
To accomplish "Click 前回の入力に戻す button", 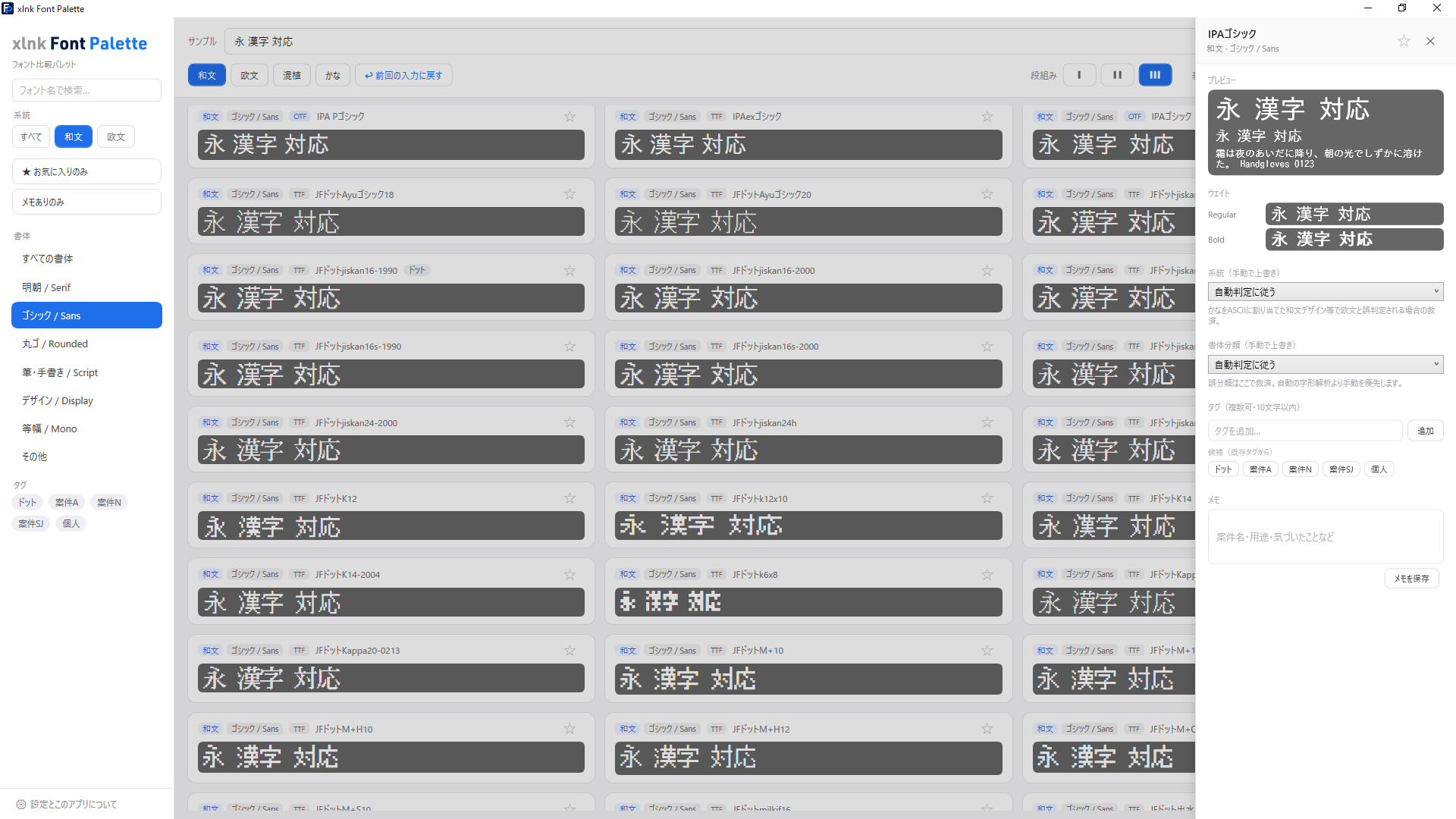I will [x=403, y=75].
